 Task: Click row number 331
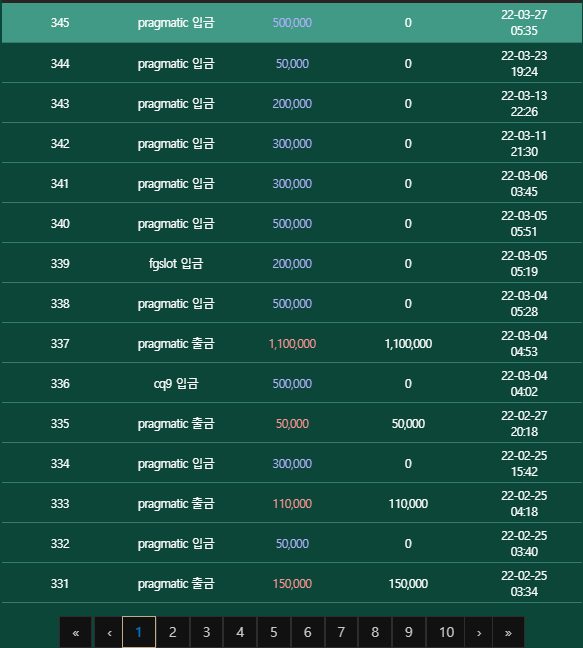coord(60,584)
